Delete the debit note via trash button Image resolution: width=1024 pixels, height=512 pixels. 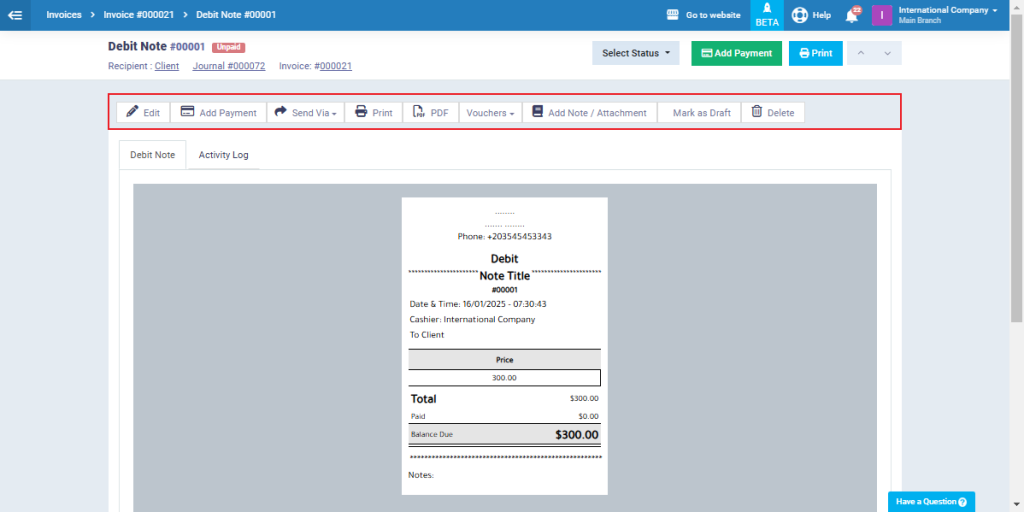(773, 112)
